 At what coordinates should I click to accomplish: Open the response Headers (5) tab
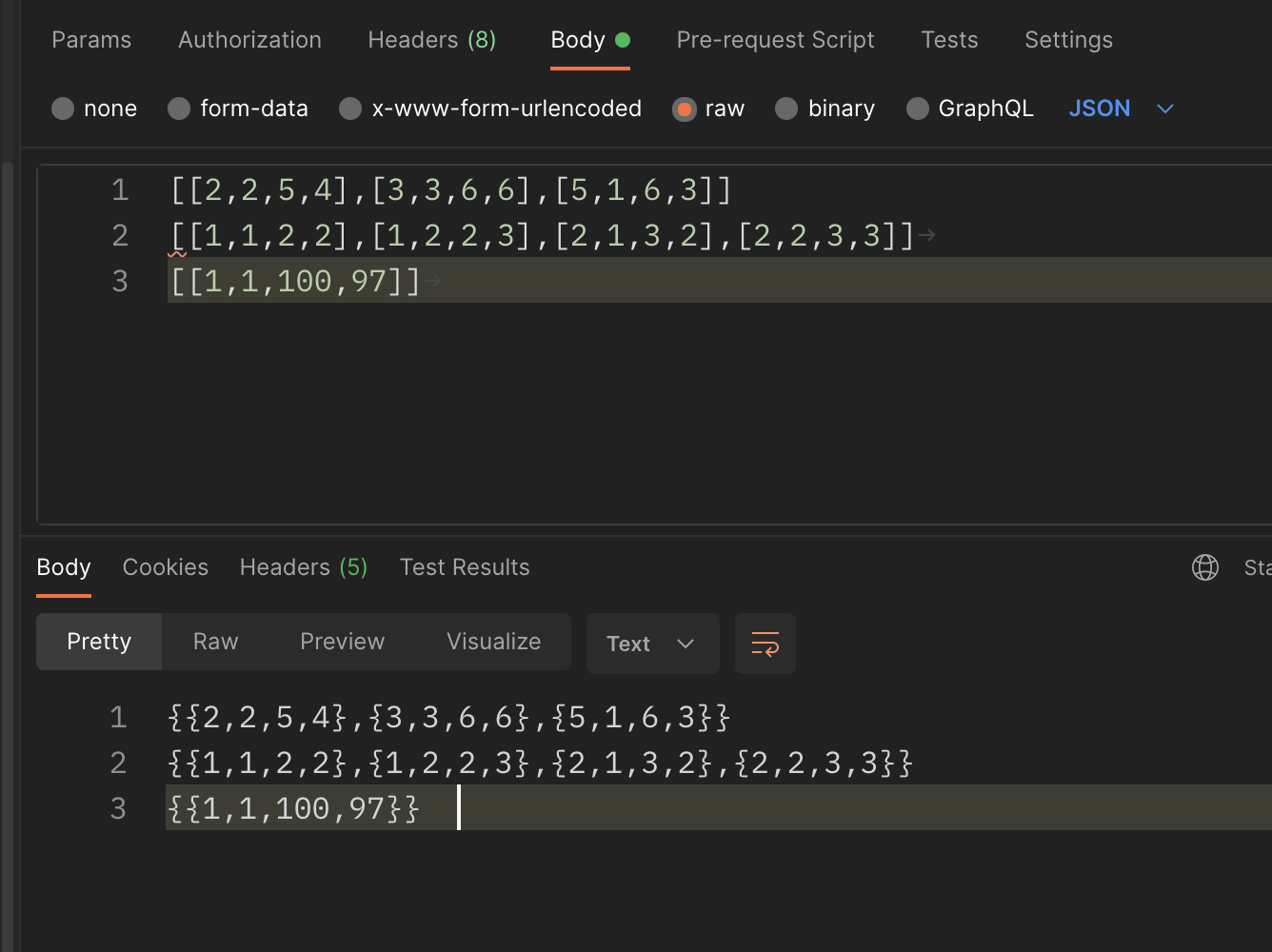coord(304,567)
